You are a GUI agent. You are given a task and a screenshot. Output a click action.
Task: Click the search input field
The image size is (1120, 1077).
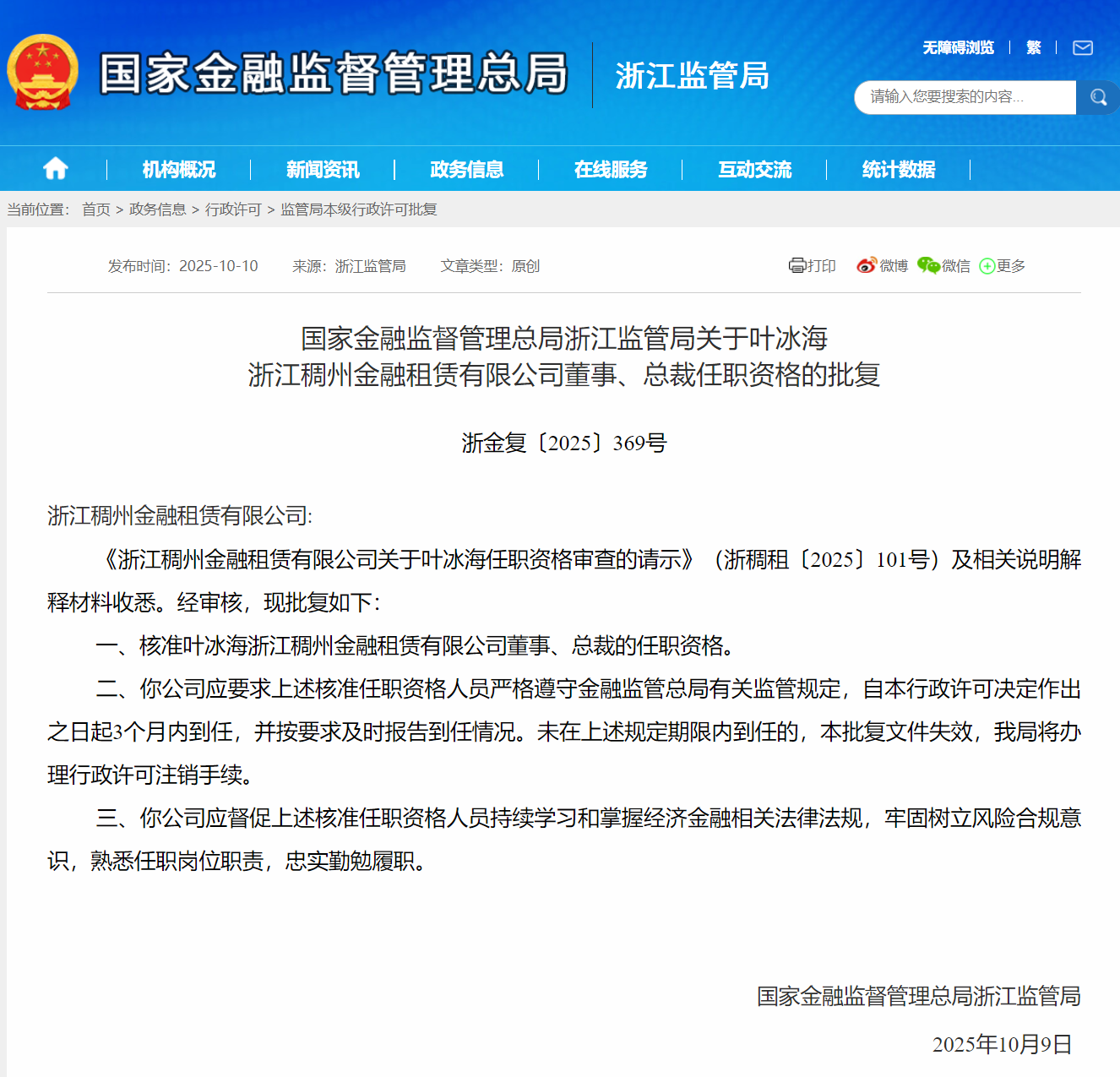click(965, 97)
